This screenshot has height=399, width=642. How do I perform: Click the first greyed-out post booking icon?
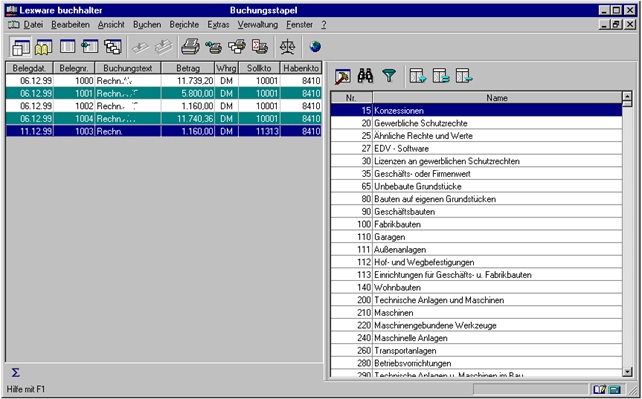click(x=140, y=47)
